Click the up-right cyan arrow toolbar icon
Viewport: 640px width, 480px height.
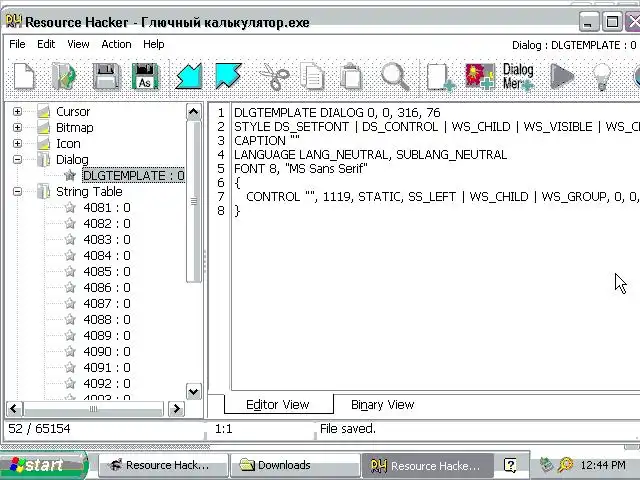tap(229, 76)
